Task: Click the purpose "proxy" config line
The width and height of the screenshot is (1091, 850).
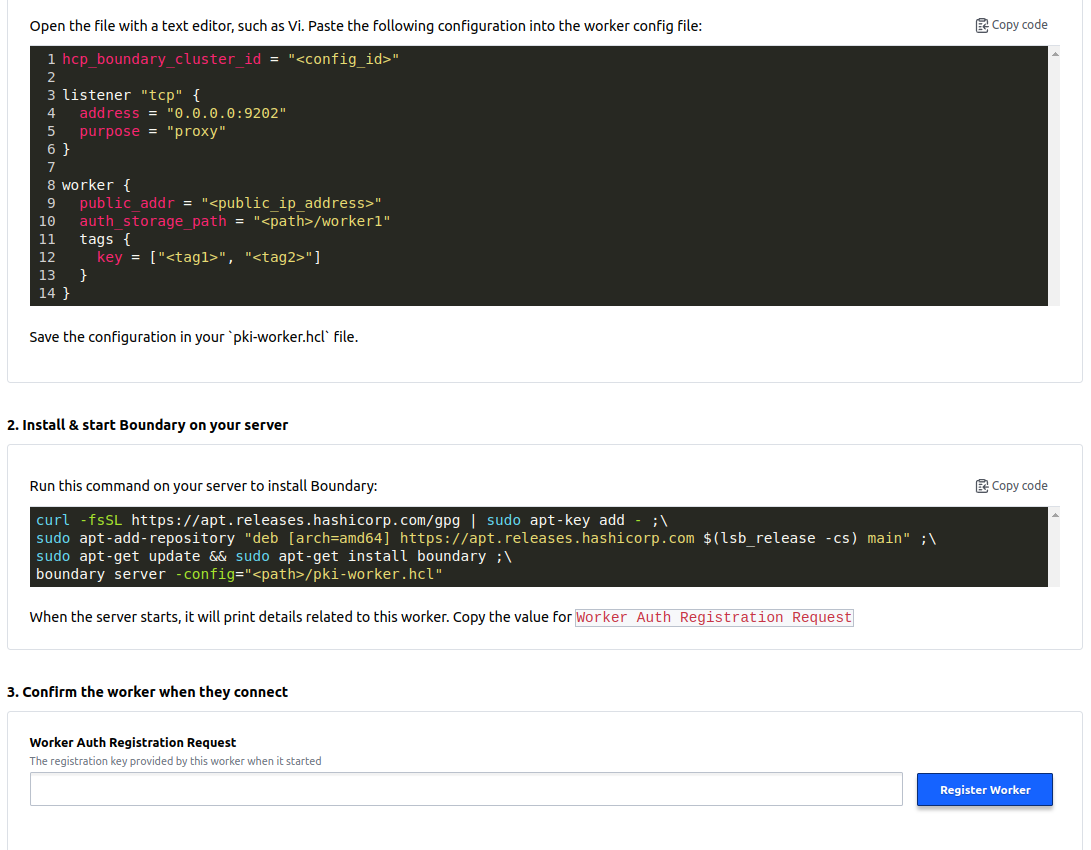Action: point(153,131)
